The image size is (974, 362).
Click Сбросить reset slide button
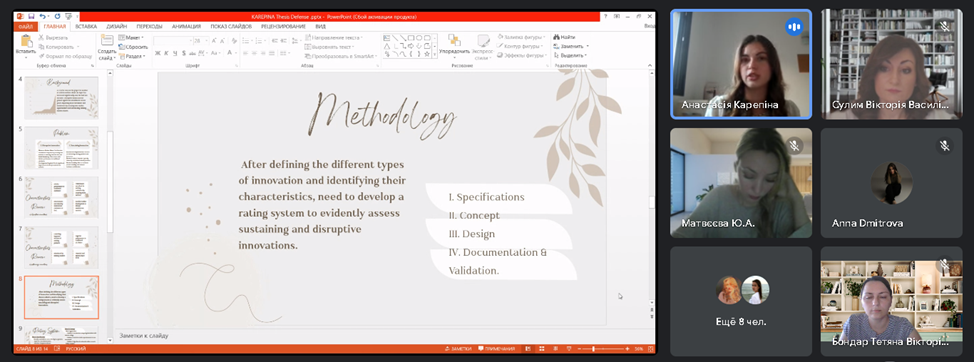(133, 47)
